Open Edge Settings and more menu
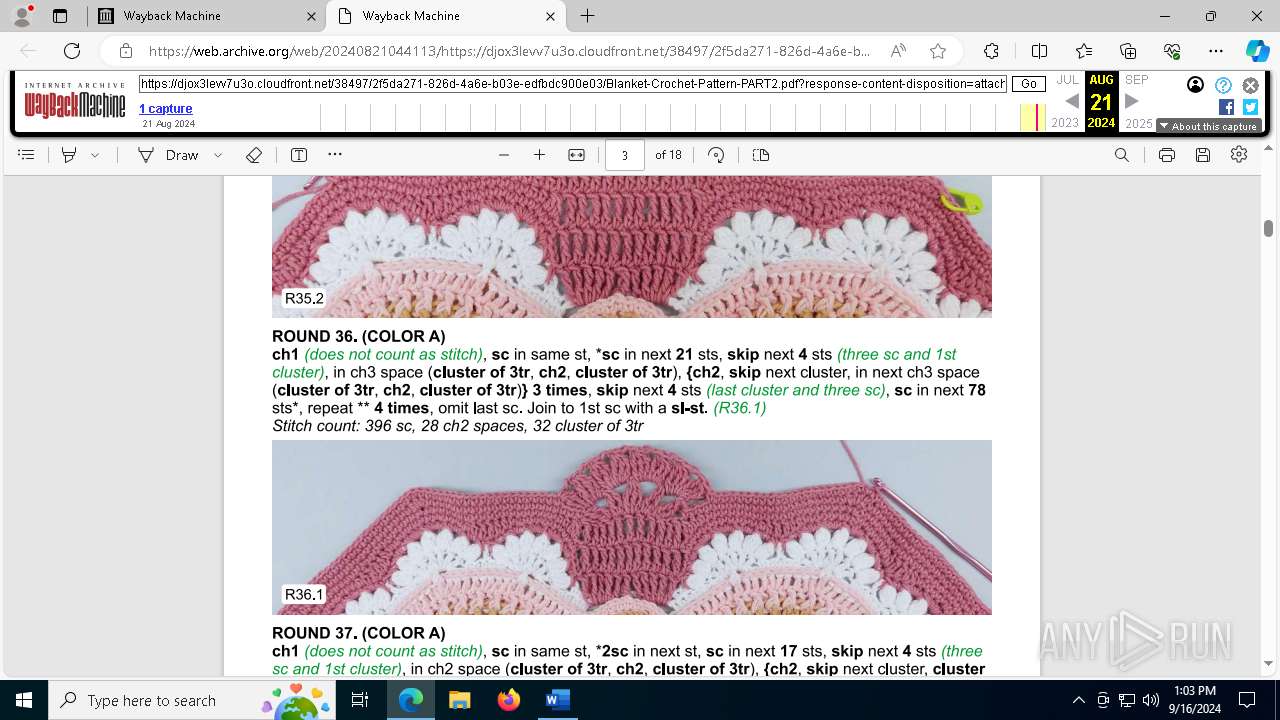Viewport: 1280px width, 720px height. coord(1216,51)
